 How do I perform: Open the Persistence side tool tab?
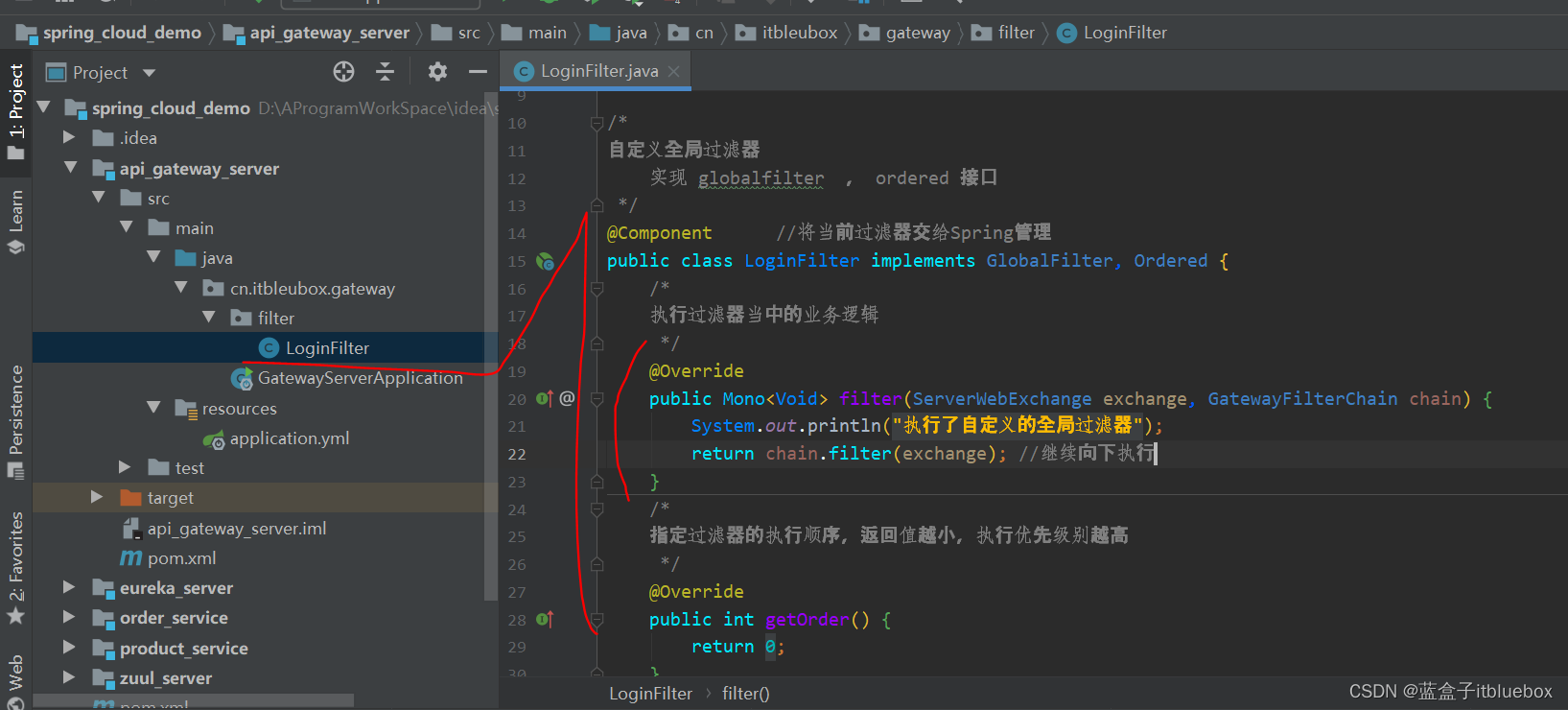(x=15, y=420)
